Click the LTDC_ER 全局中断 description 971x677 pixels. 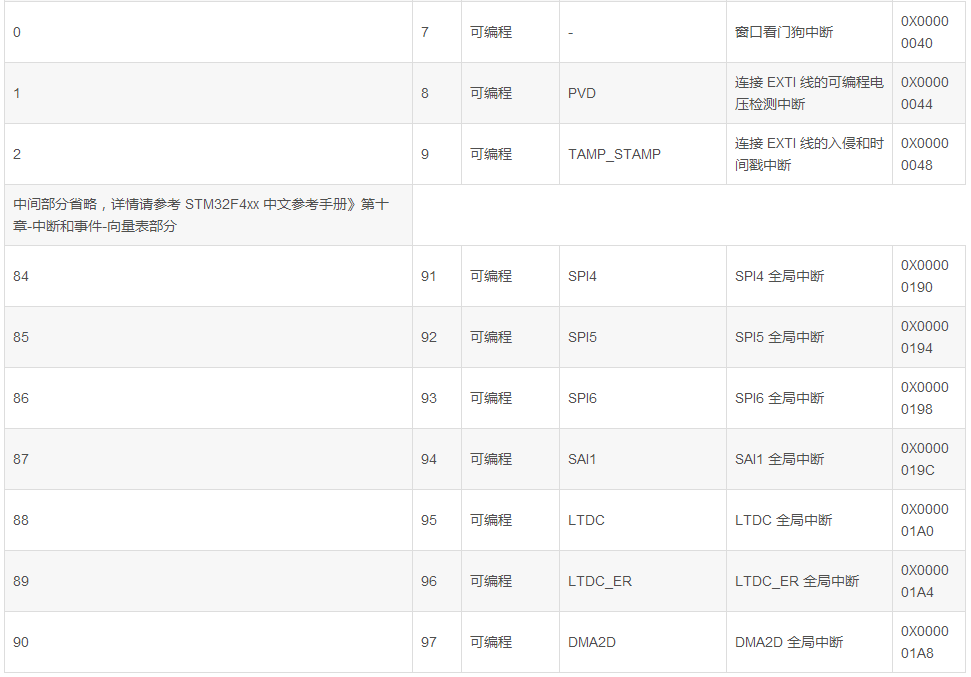point(796,581)
